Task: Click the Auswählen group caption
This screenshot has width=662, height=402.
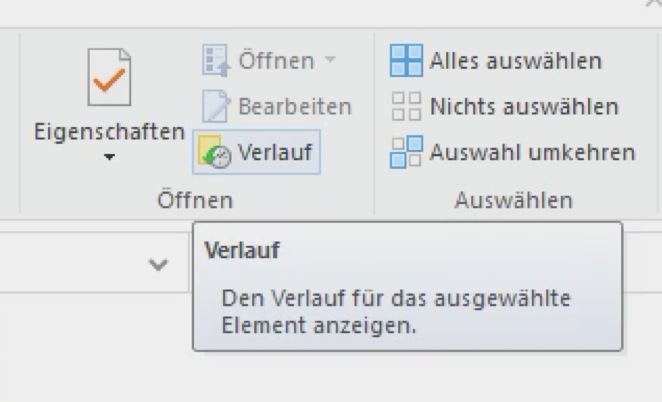Action: pyautogui.click(x=514, y=200)
